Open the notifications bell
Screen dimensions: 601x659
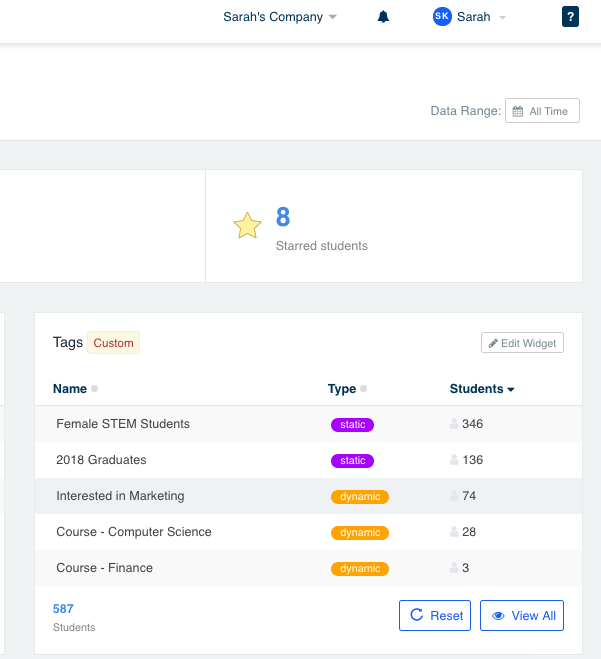coord(383,17)
